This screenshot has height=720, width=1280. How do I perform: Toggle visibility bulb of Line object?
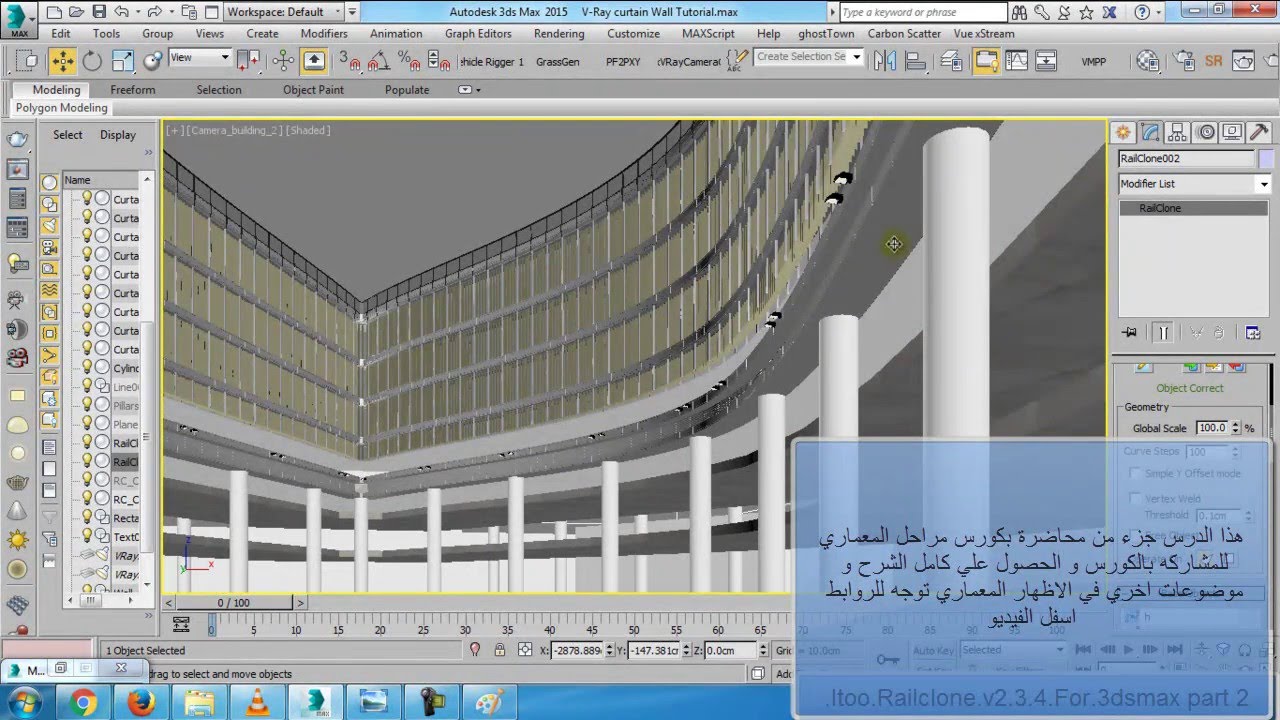click(x=87, y=386)
